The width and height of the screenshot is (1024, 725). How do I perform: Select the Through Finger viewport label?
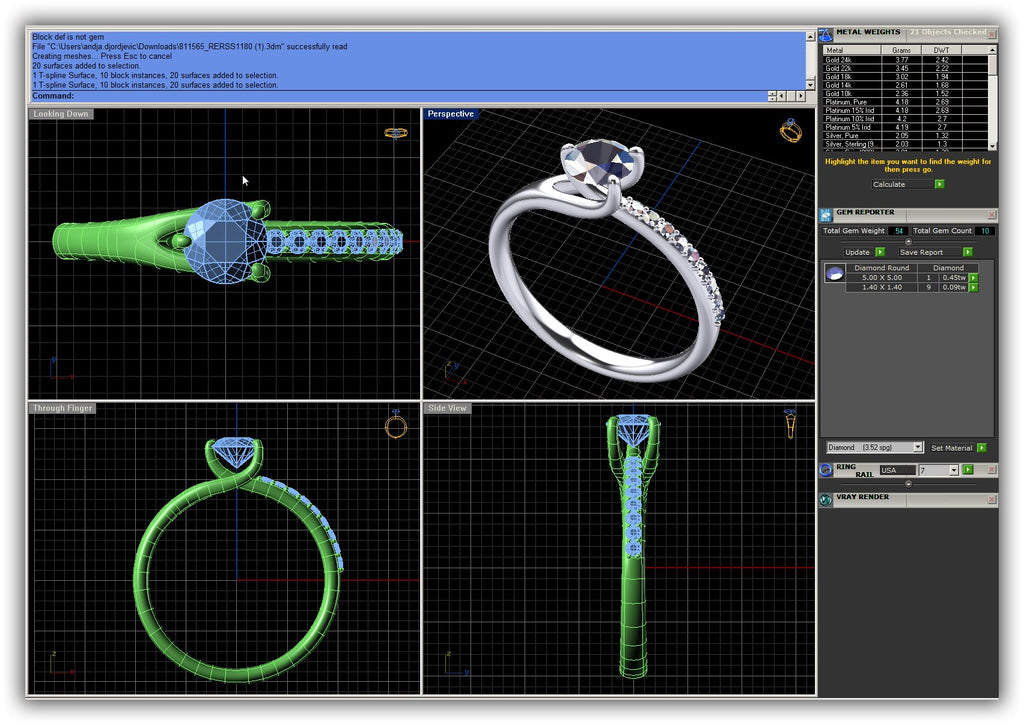tap(62, 408)
